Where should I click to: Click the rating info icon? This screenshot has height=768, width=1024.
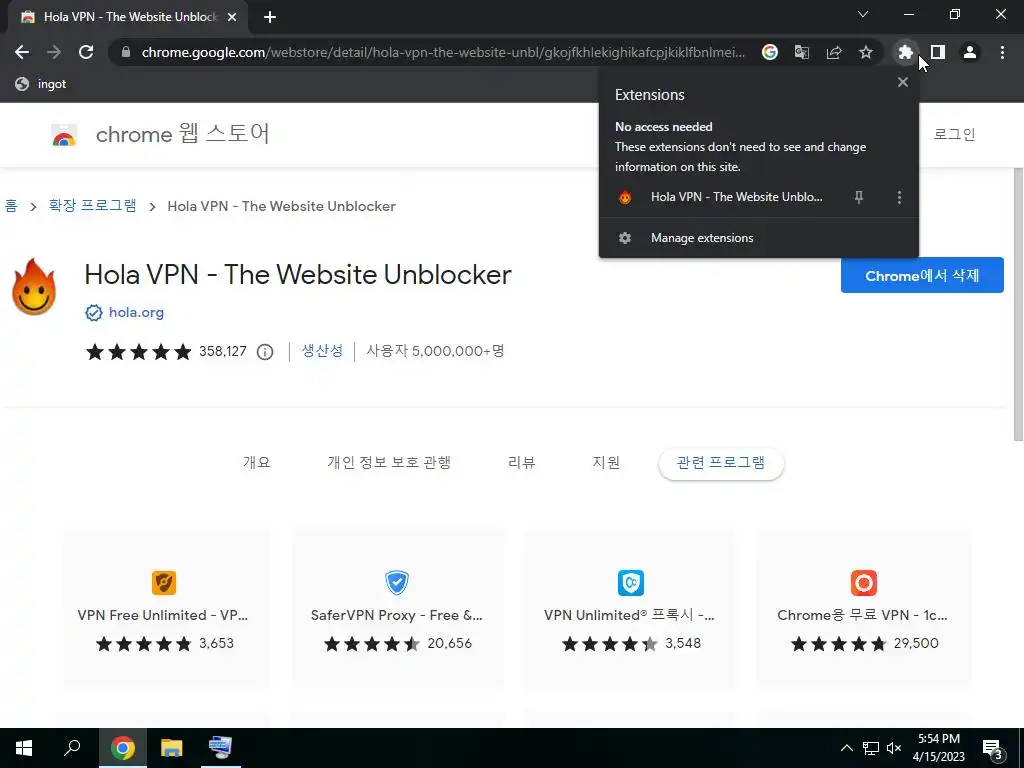click(x=264, y=352)
